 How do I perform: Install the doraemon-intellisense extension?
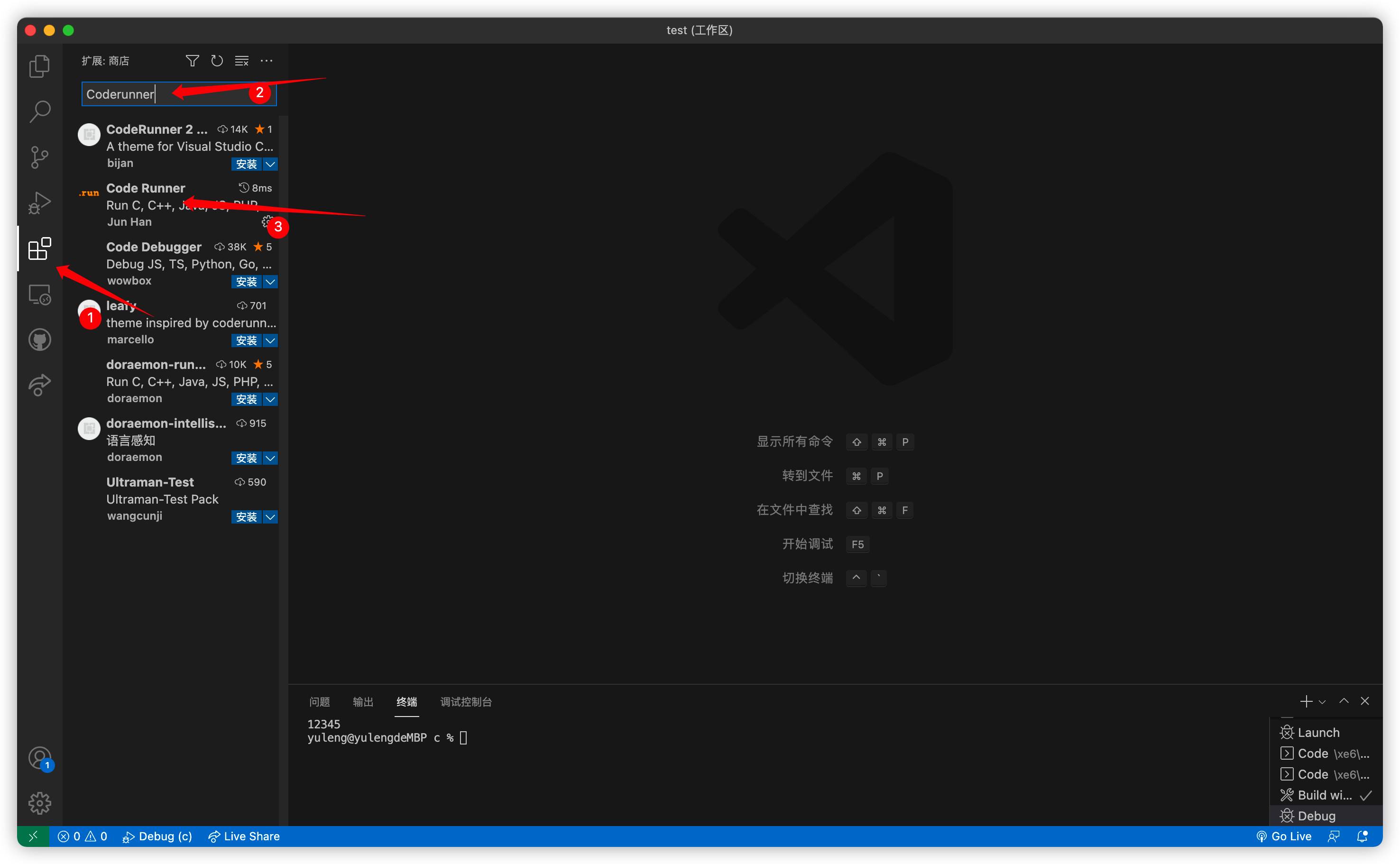click(246, 458)
